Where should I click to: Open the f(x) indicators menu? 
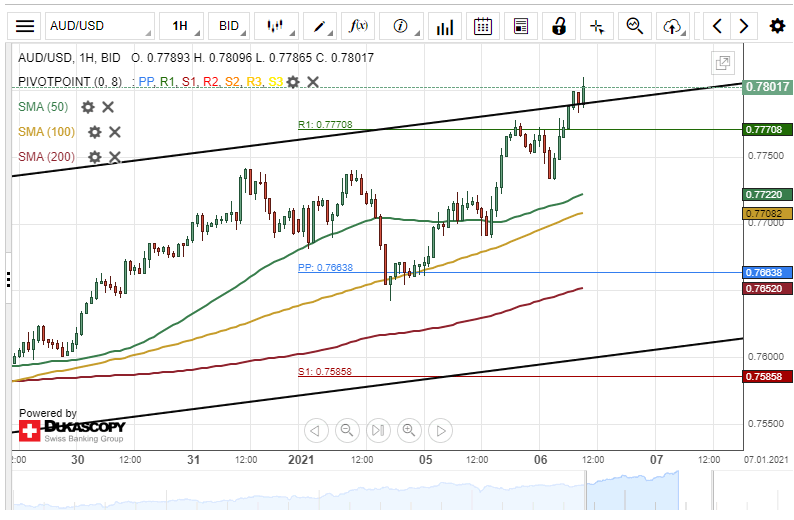click(x=357, y=26)
